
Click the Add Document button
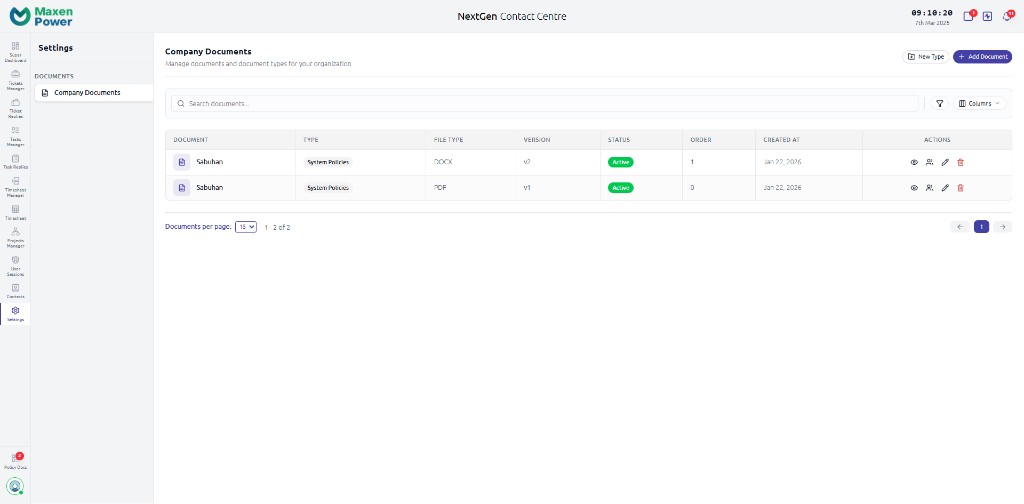click(x=982, y=57)
